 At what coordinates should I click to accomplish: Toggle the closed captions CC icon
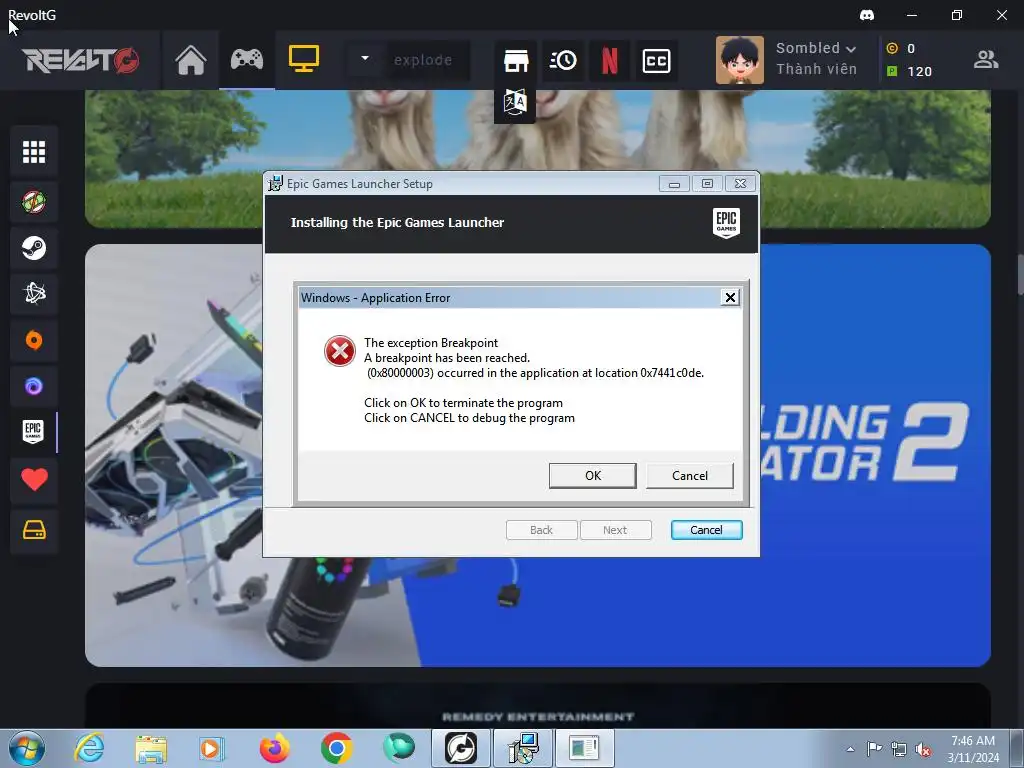tap(656, 61)
